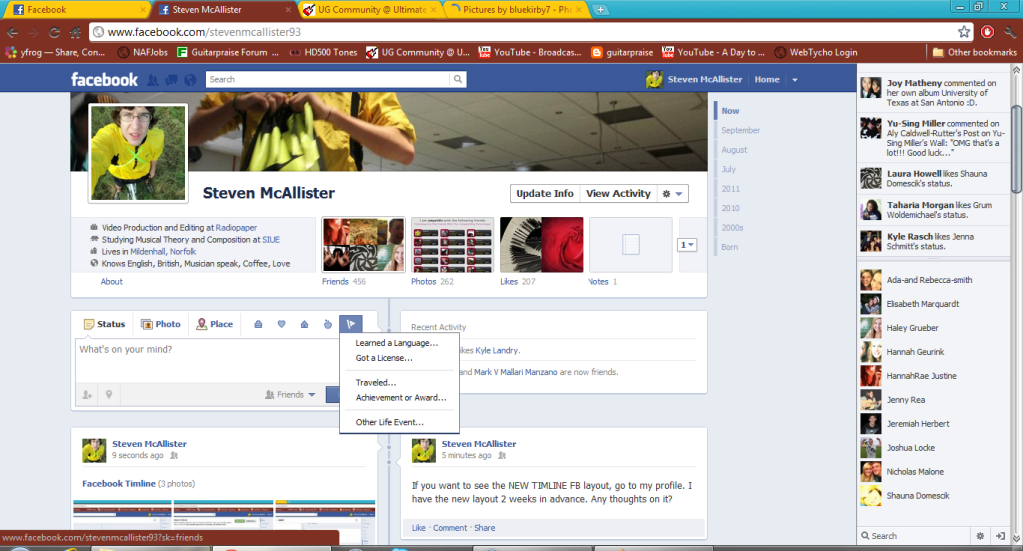This screenshot has width=1023, height=551.
Task: Bookmark this page with the star icon
Action: click(964, 31)
